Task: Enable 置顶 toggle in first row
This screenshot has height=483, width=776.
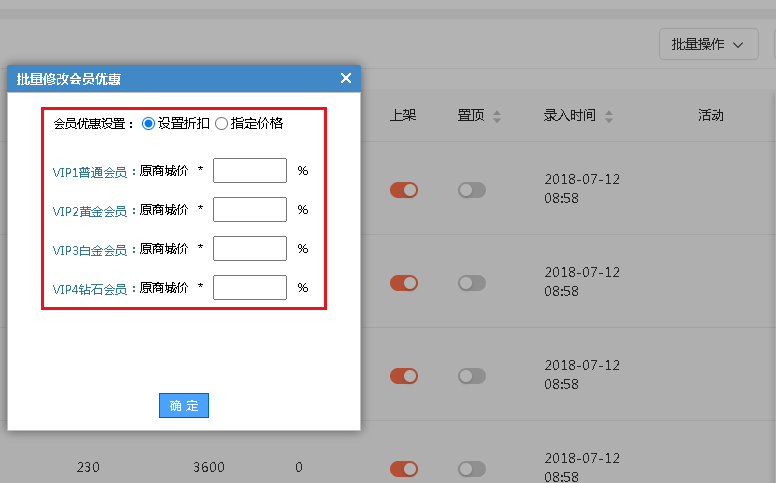Action: tap(472, 190)
